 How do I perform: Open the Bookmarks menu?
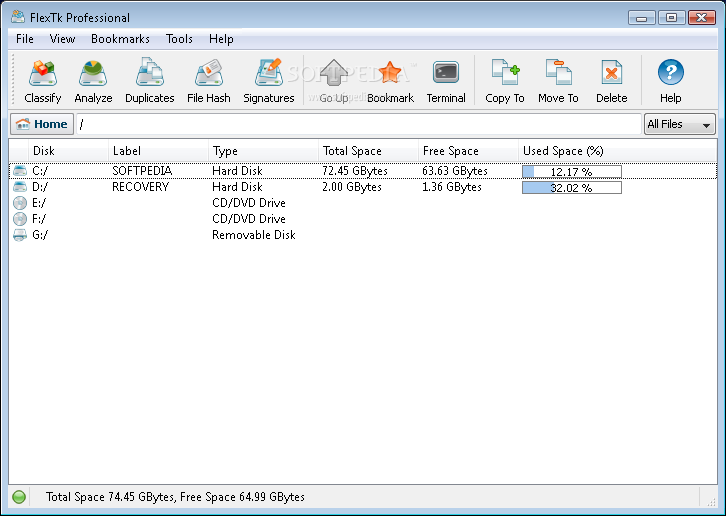(x=120, y=39)
